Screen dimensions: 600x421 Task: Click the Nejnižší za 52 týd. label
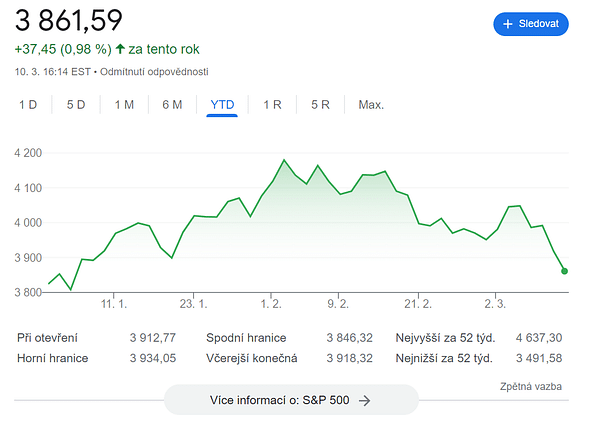click(x=444, y=358)
